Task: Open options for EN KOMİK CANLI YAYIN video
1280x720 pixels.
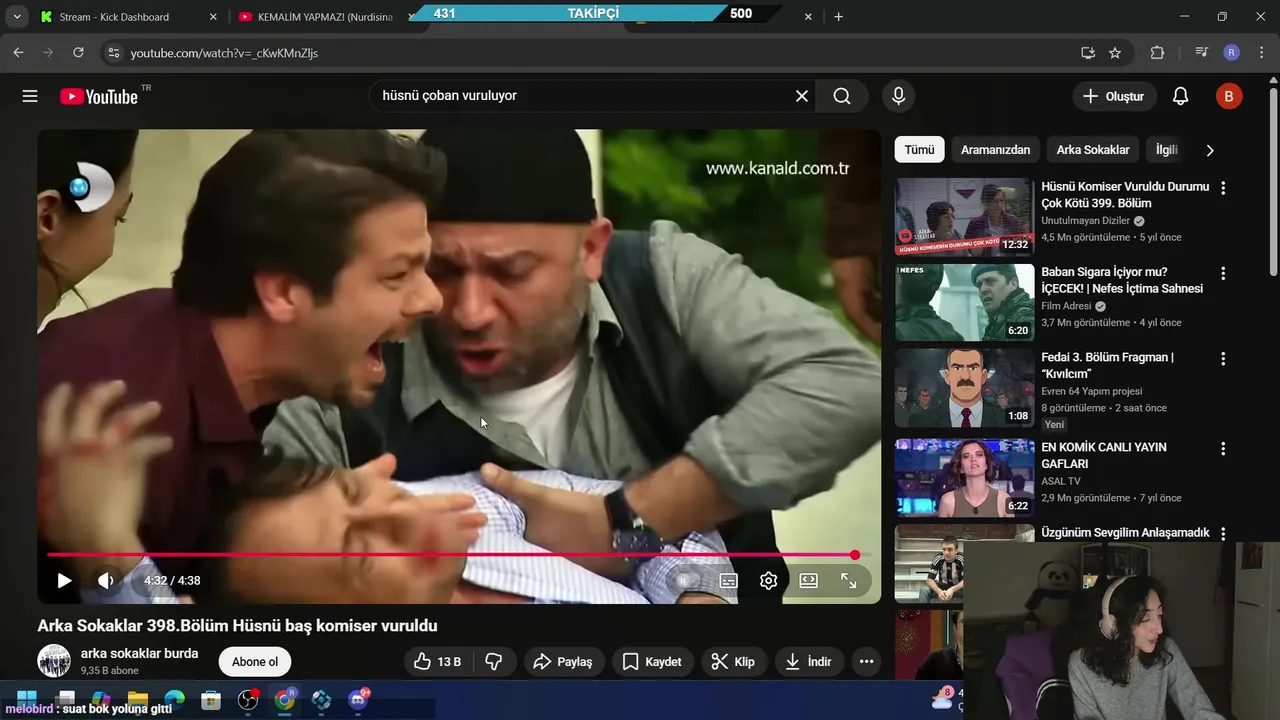Action: (x=1223, y=449)
